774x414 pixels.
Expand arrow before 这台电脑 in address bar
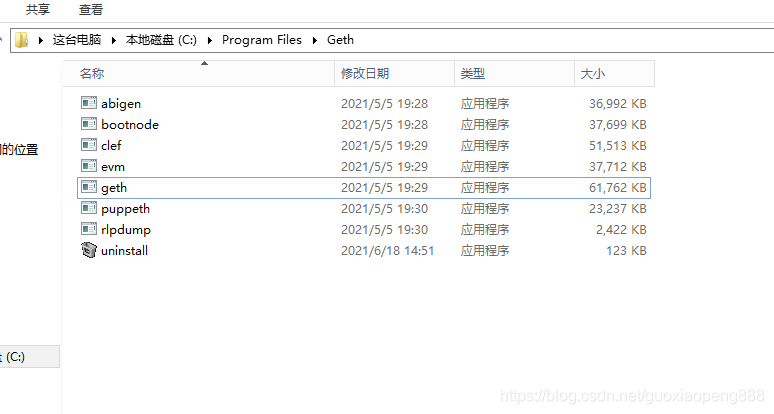tap(41, 40)
